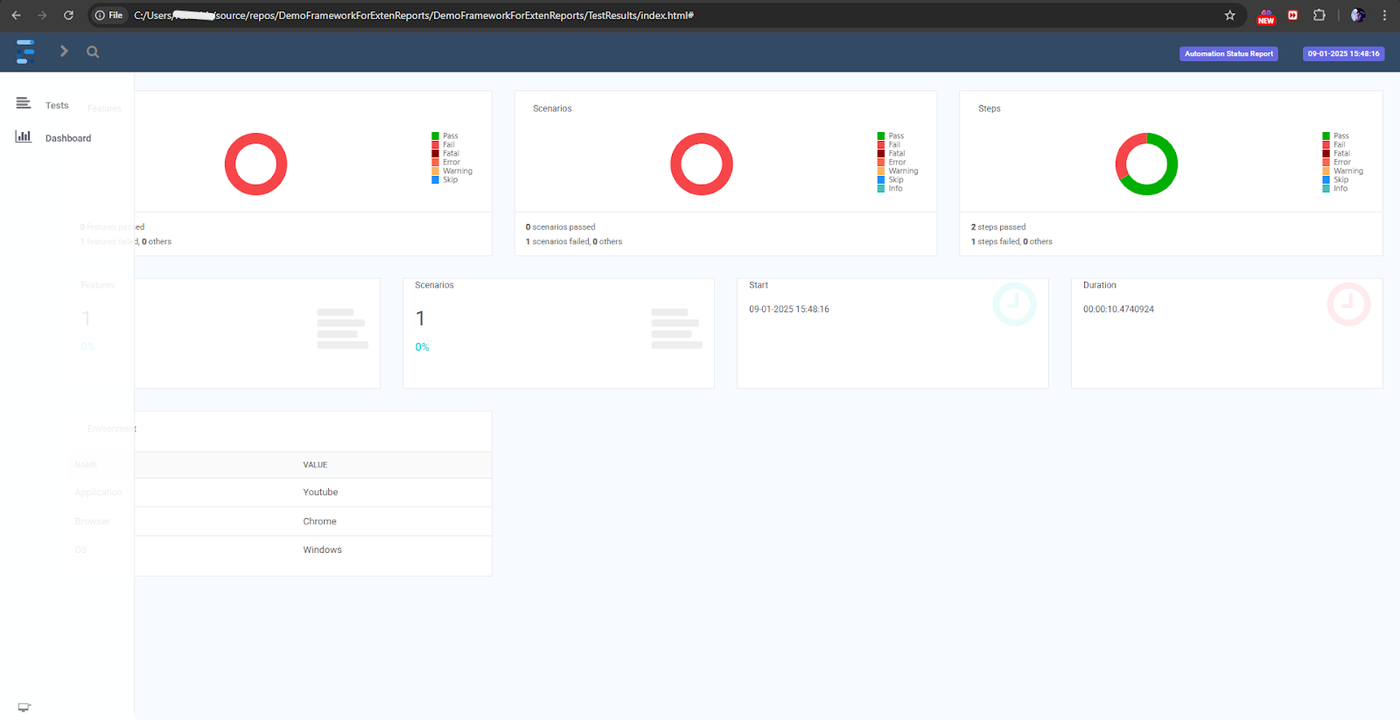Click the Youtube value in the Environment table
The height and width of the screenshot is (720, 1400).
pyautogui.click(x=320, y=492)
